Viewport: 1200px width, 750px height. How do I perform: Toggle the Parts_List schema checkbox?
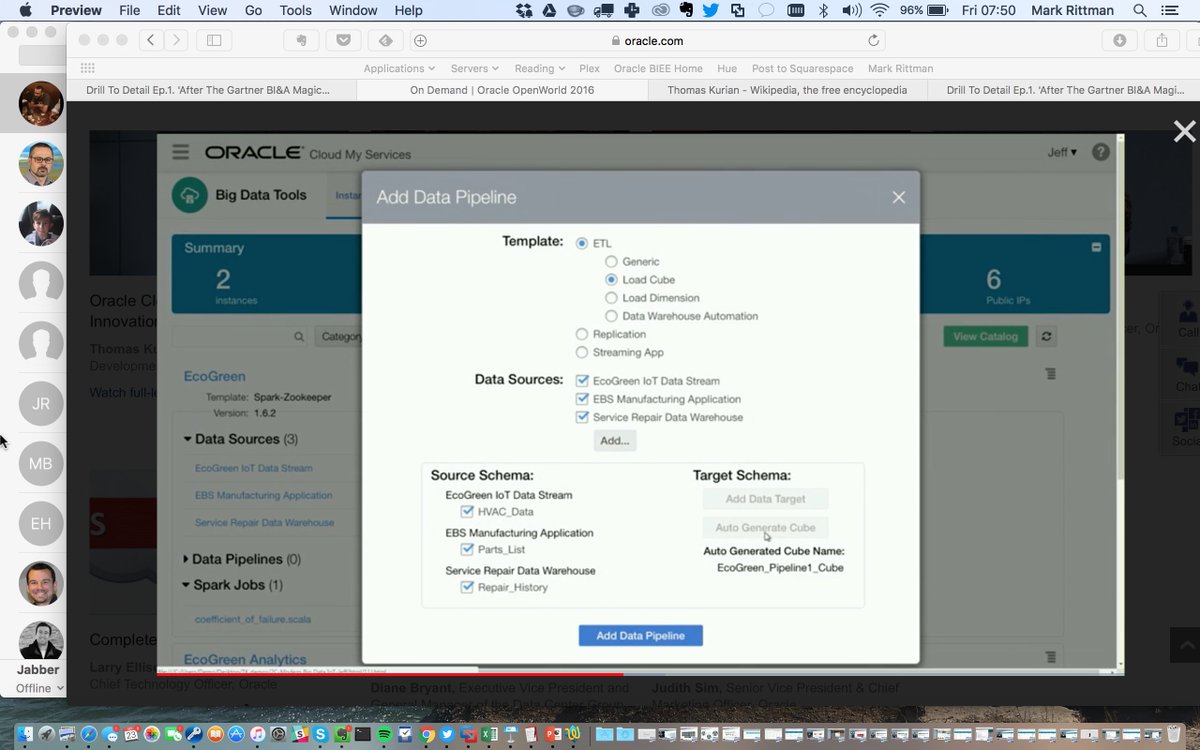467,549
